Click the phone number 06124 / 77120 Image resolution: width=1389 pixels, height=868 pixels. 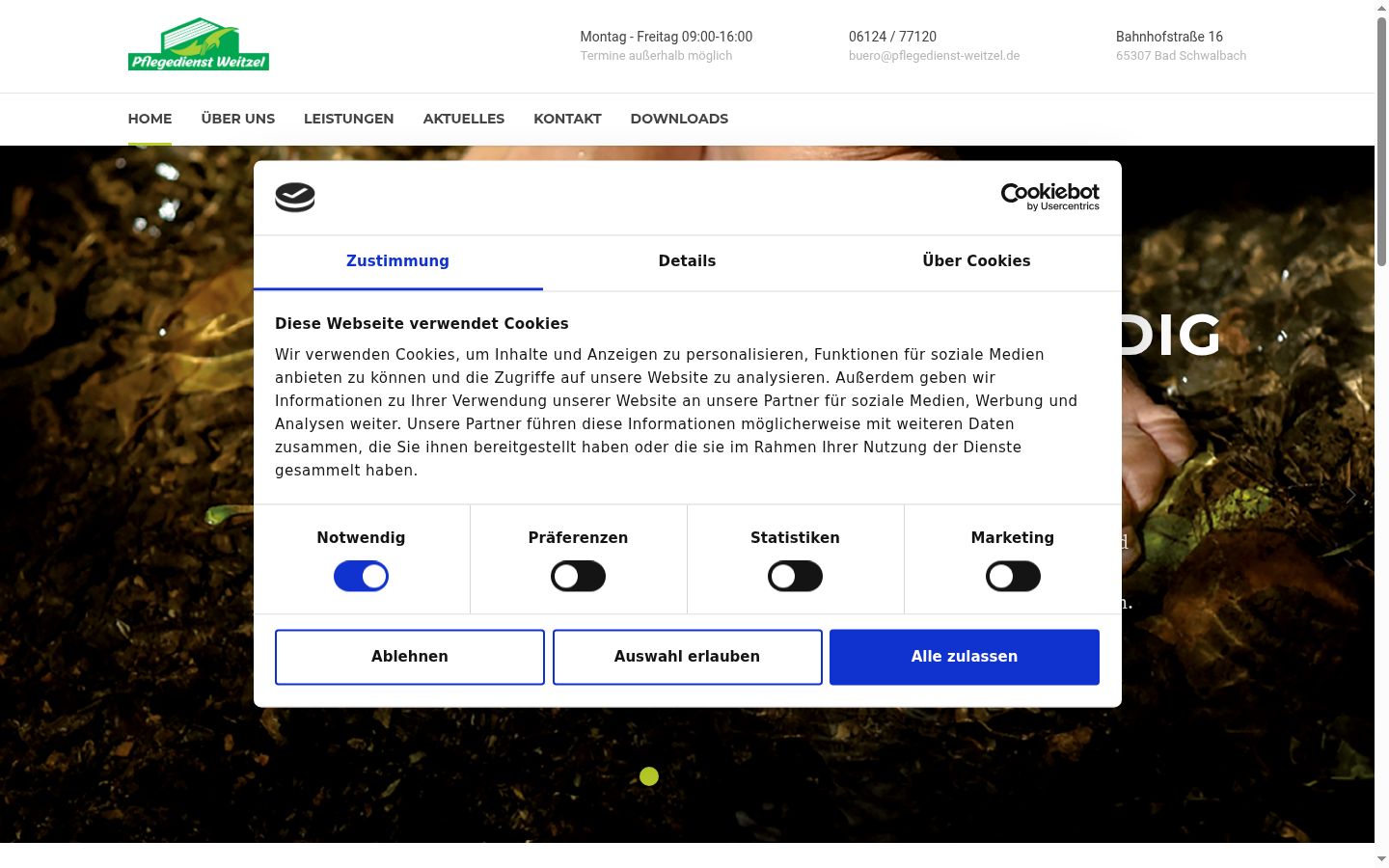point(892,37)
